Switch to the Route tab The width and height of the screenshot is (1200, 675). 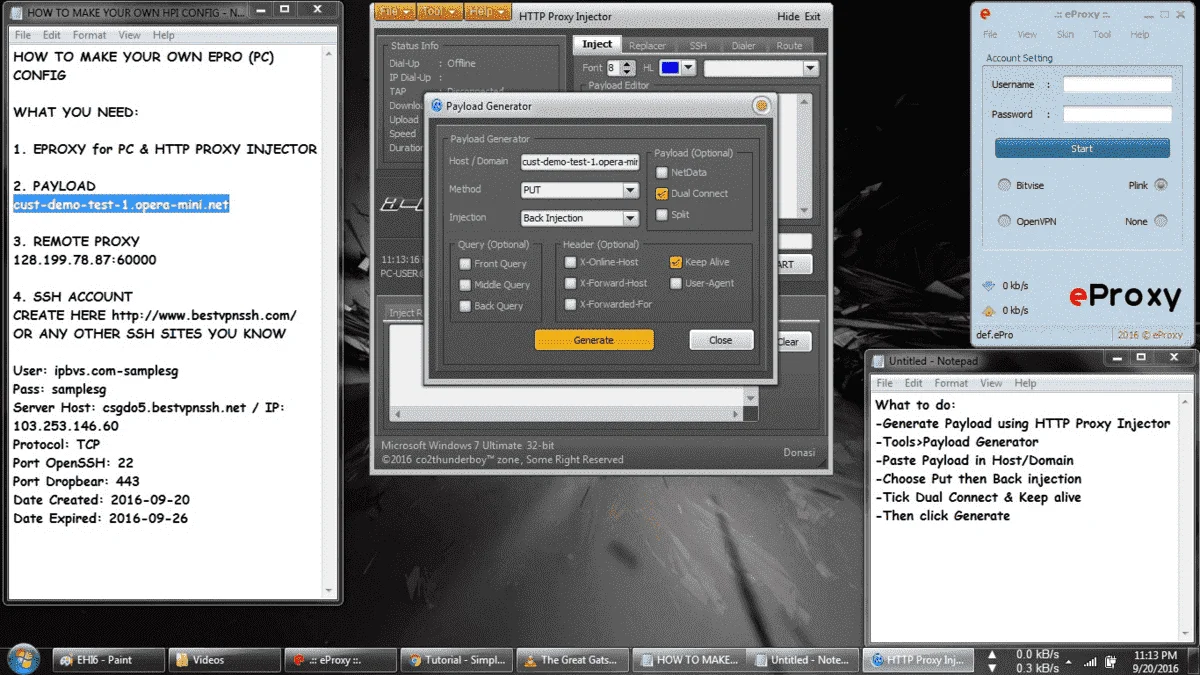(x=789, y=45)
